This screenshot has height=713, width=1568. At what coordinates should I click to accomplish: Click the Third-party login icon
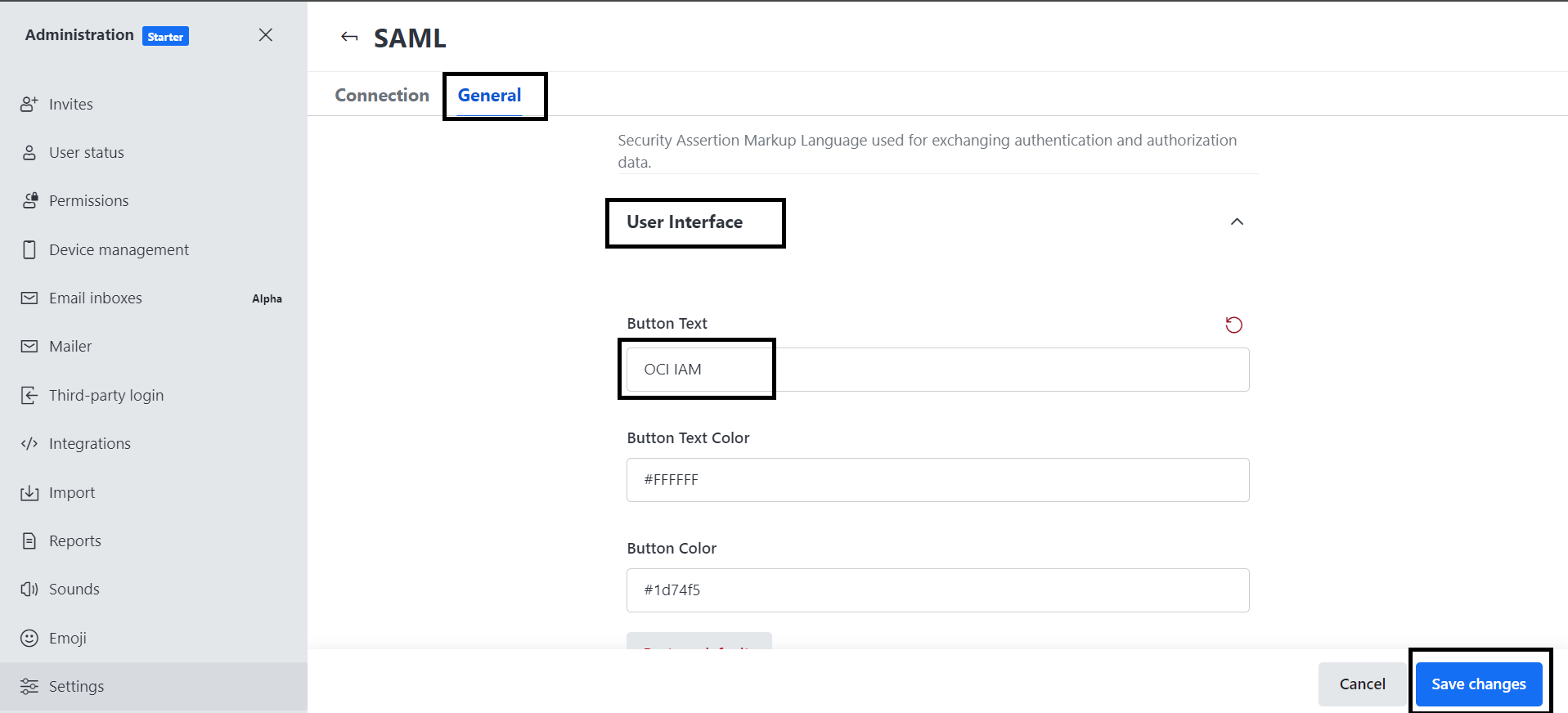[29, 396]
